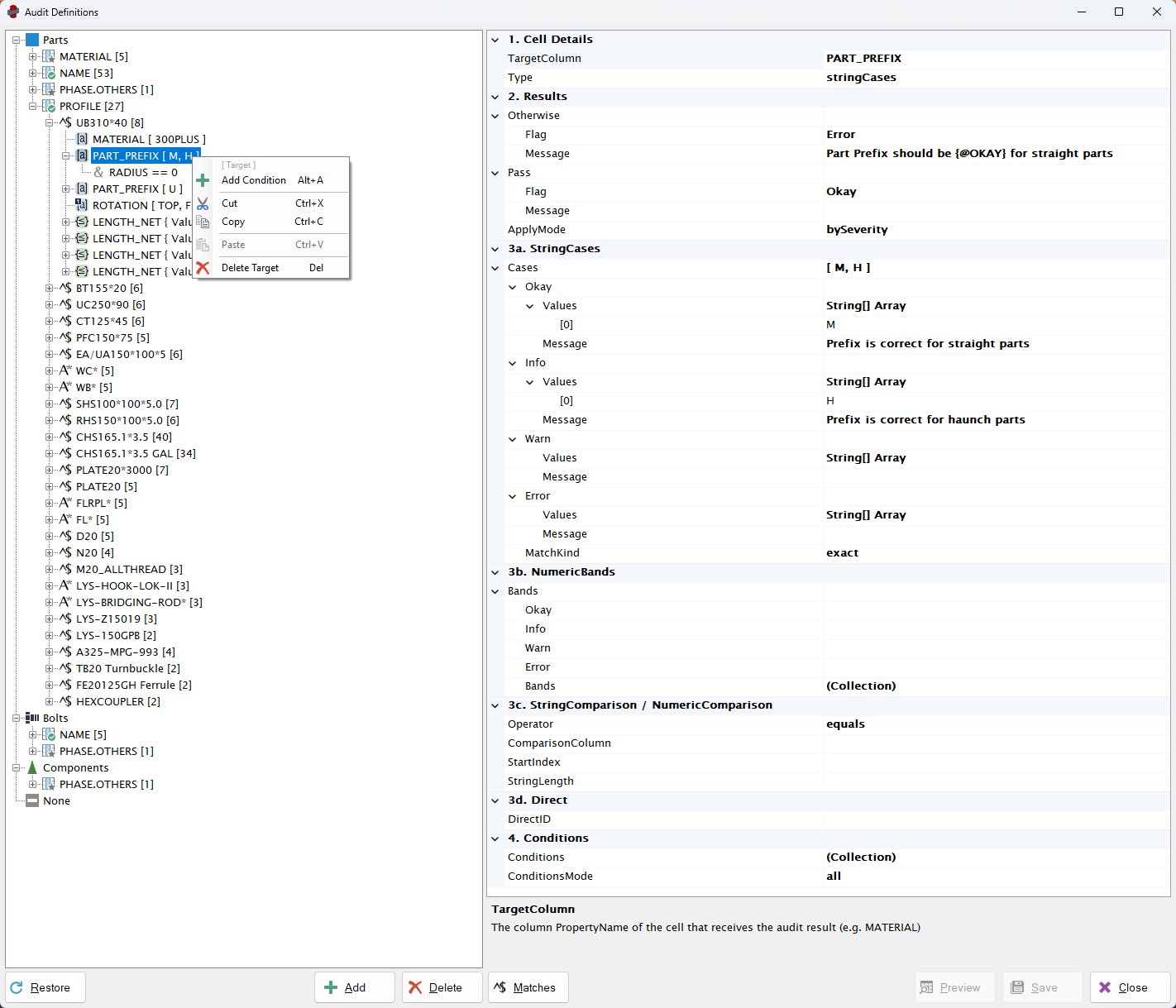The height and width of the screenshot is (1008, 1176).
Task: Click the green plus icon beside Add Condition
Action: [x=203, y=180]
